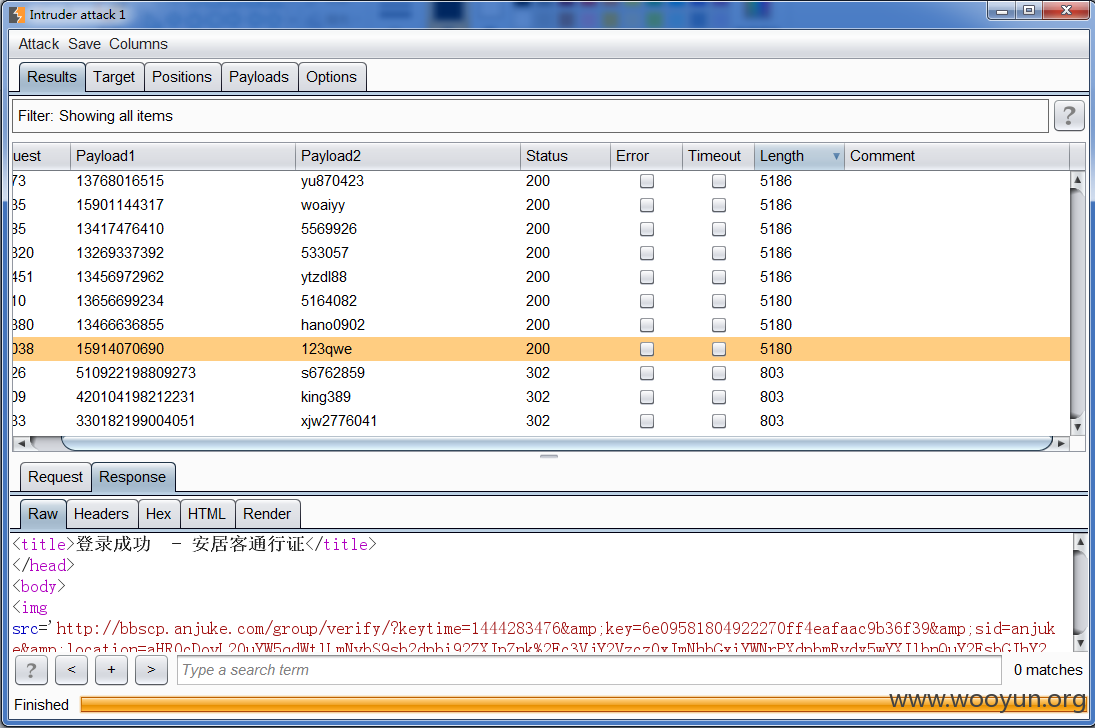Go to next search match arrow

151,670
